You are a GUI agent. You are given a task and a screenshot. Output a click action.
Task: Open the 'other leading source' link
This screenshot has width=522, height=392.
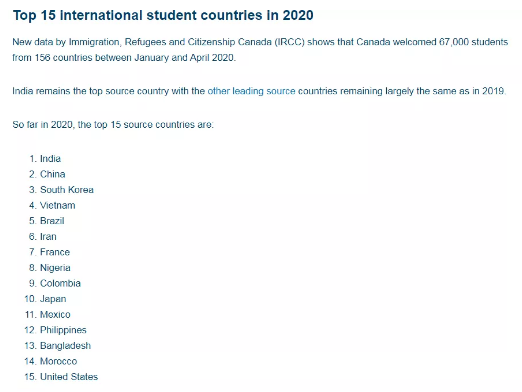point(251,91)
